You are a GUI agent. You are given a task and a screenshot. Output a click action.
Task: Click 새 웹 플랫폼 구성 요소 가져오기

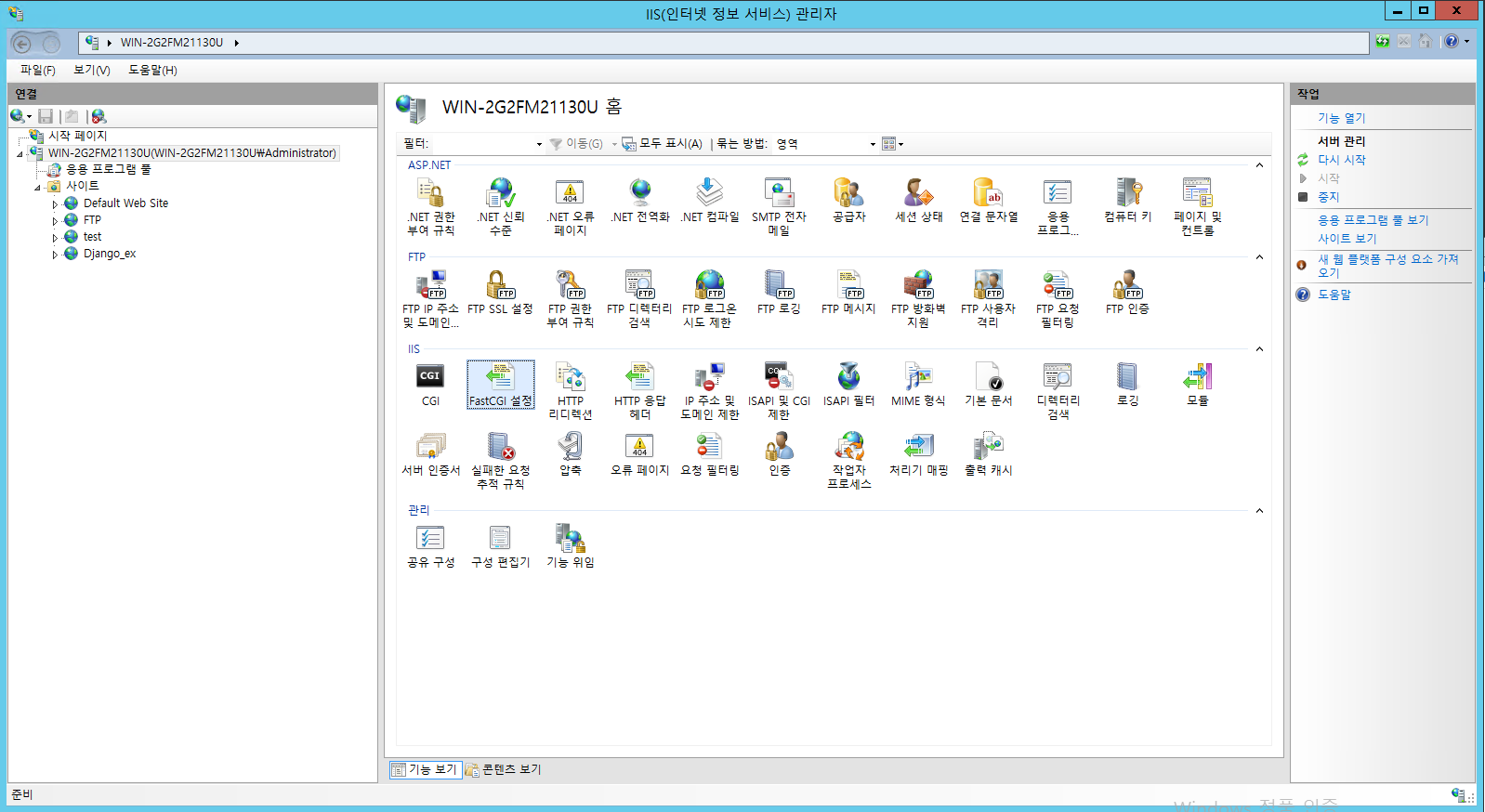click(x=1388, y=266)
